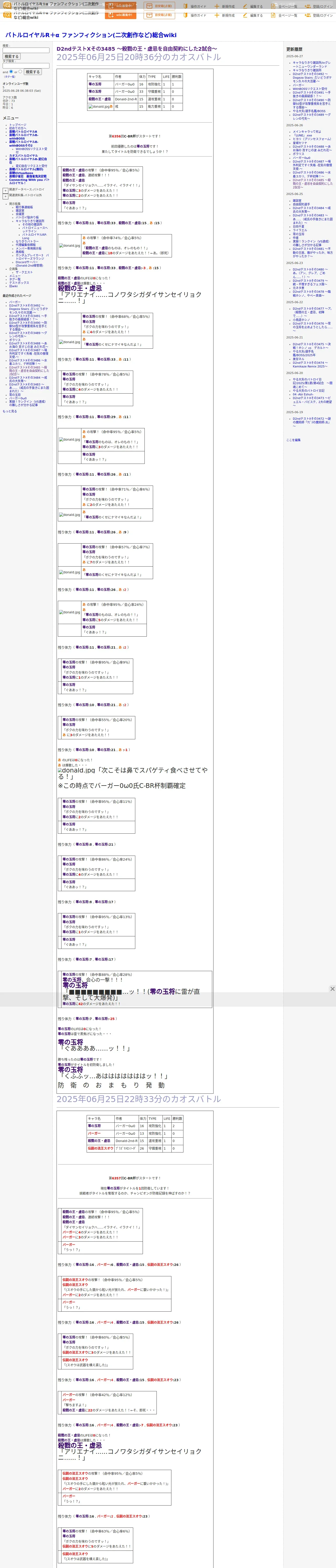Open トップページ in the menu
Screen dimensions: 336x1568
[18, 125]
